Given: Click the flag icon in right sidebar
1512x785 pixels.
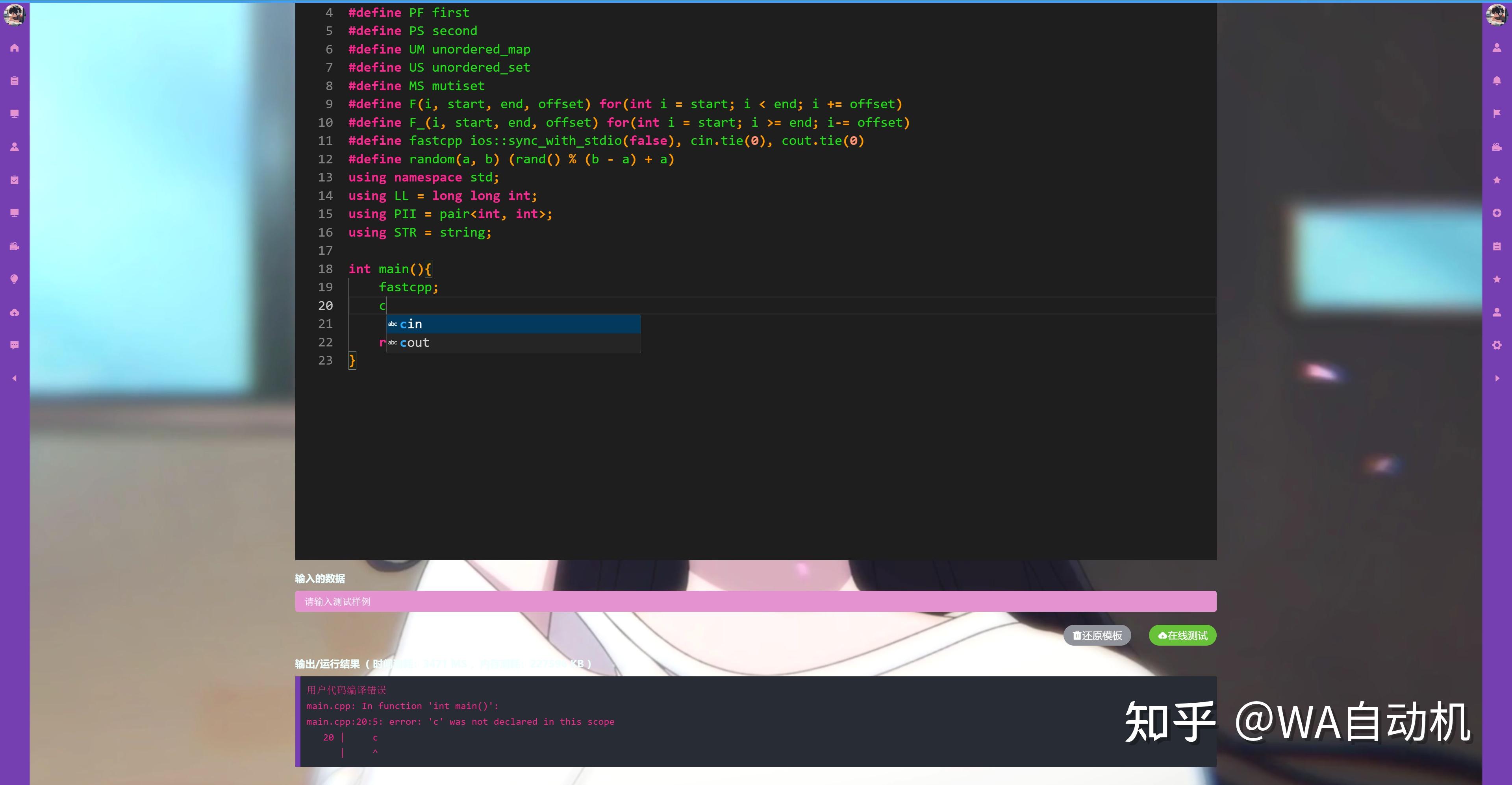Looking at the screenshot, I should 1497,113.
